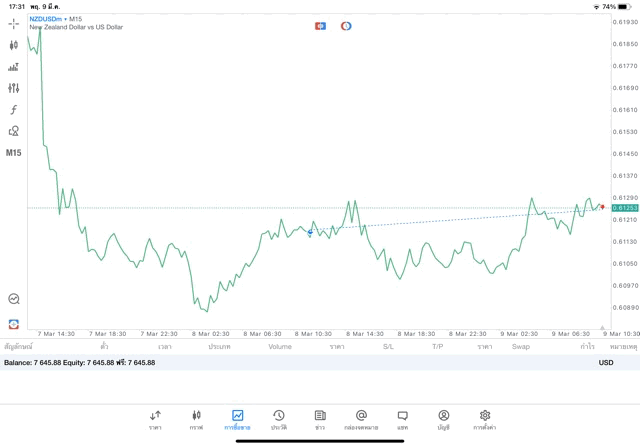This screenshot has height=447, width=640.
Task: Open the การตั้งค่า settings tab
Action: [485, 419]
